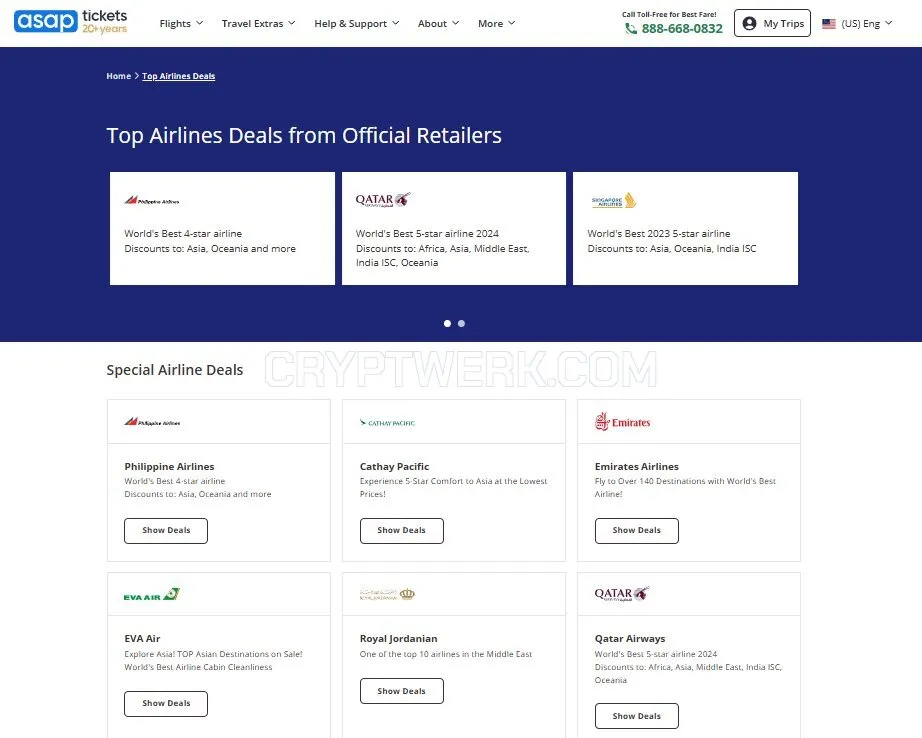Click 'Fly to Over 140 Destinations' description

point(685,487)
